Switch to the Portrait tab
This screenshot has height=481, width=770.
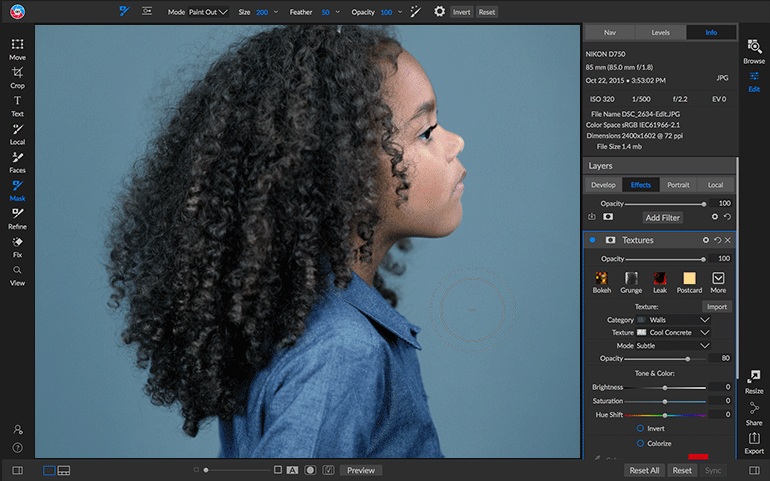pos(678,185)
